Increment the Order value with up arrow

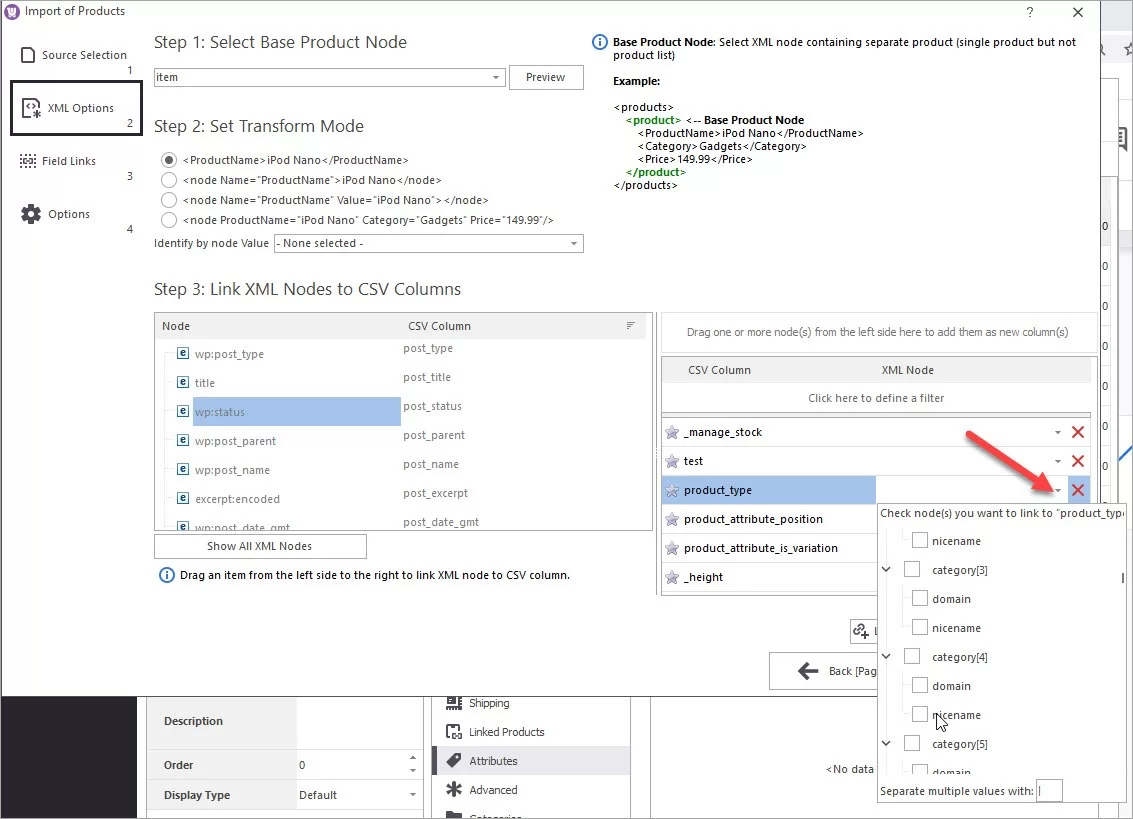coord(413,758)
